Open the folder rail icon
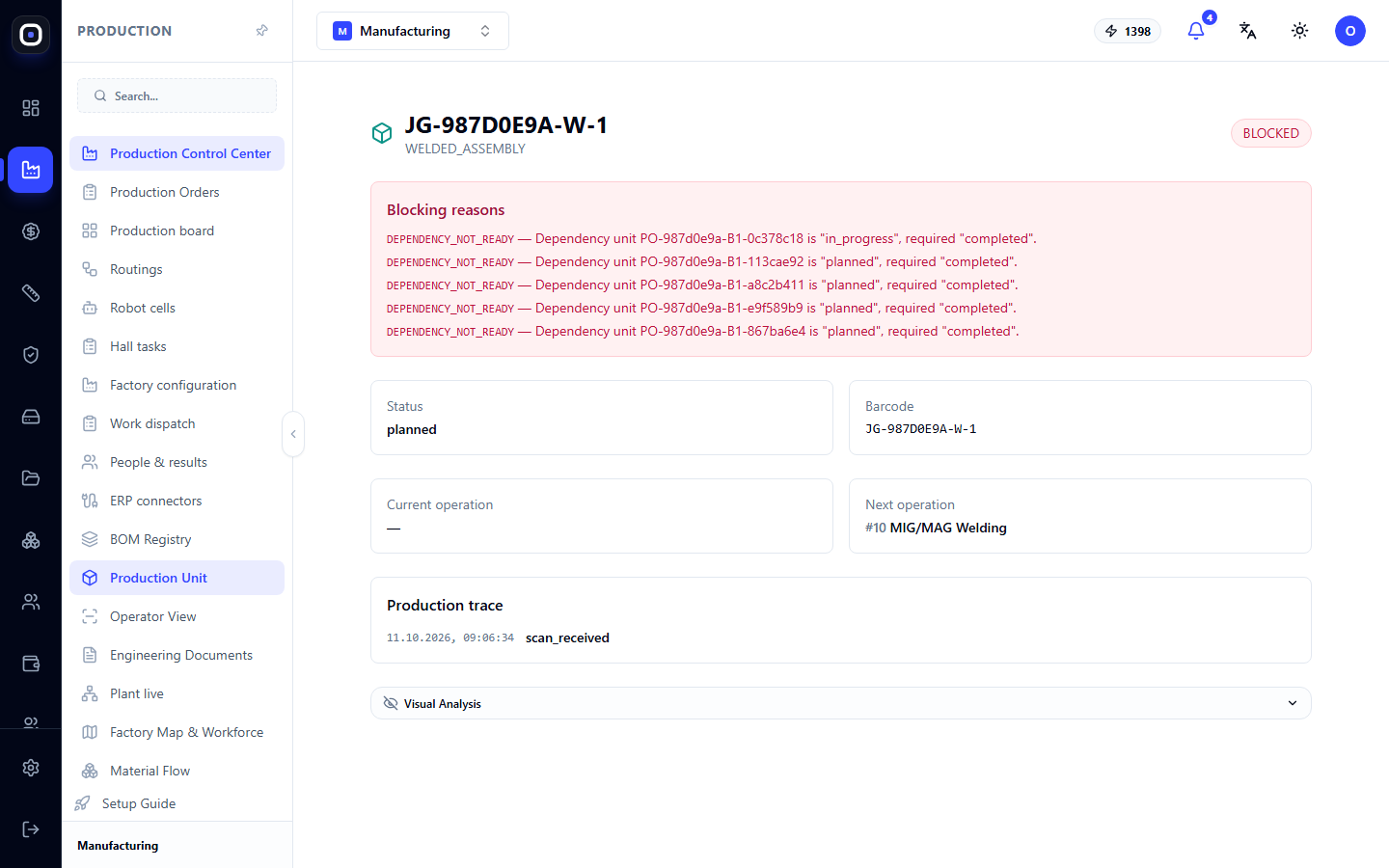The width and height of the screenshot is (1389, 868). [31, 478]
